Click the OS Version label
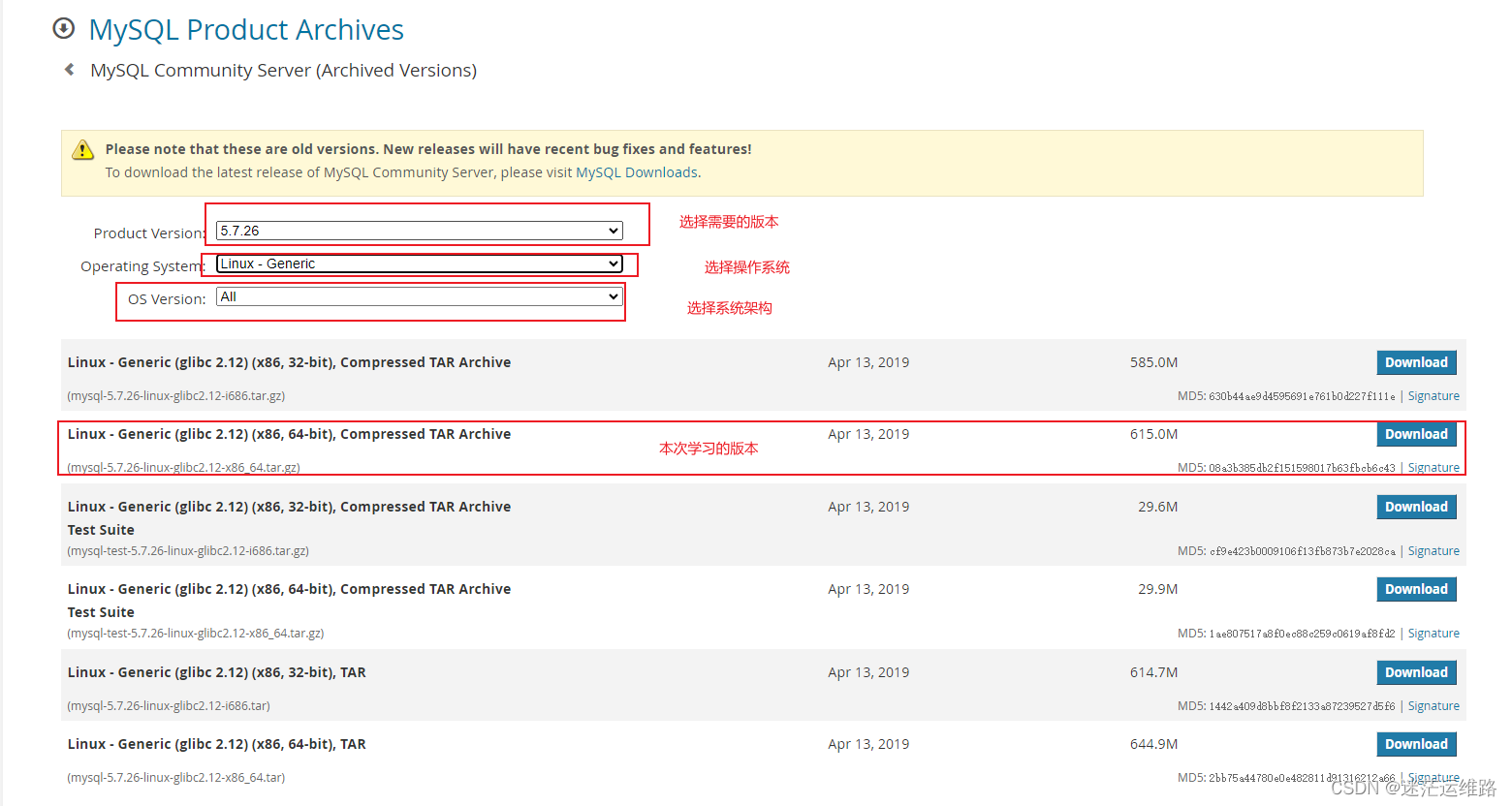Viewport: 1512px width, 806px height. click(167, 299)
